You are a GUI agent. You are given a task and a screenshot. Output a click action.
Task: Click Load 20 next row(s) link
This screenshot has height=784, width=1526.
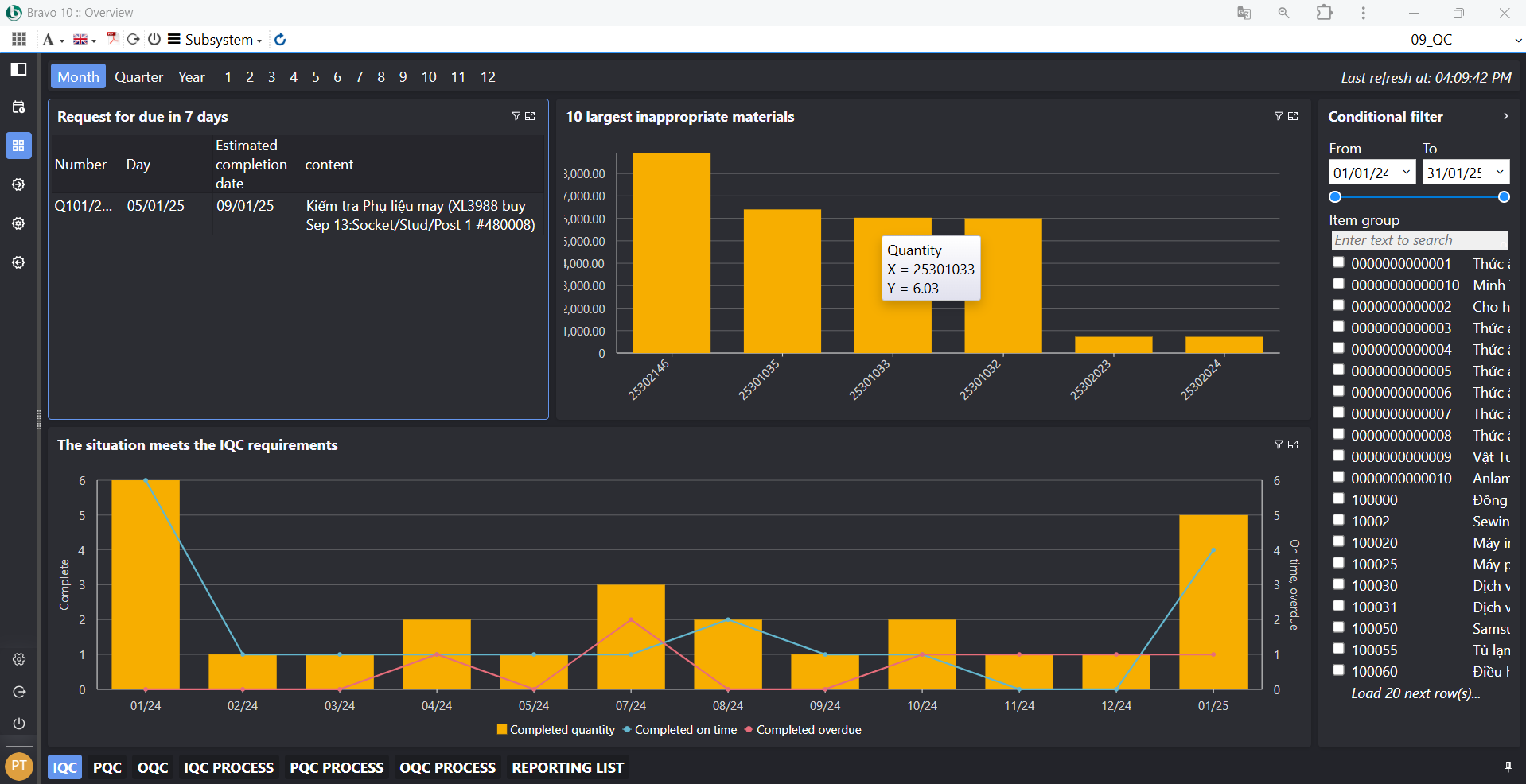tap(1415, 693)
